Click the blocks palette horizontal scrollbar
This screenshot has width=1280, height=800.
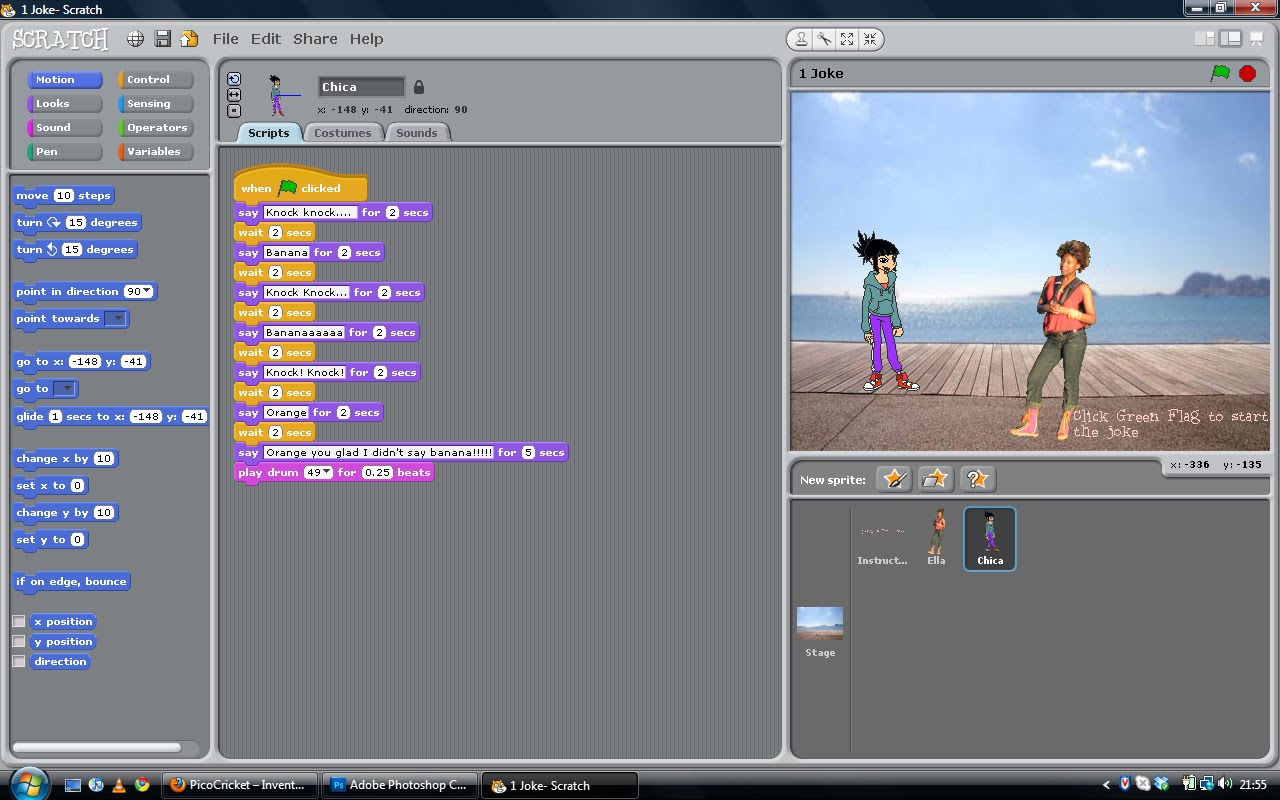(x=97, y=747)
